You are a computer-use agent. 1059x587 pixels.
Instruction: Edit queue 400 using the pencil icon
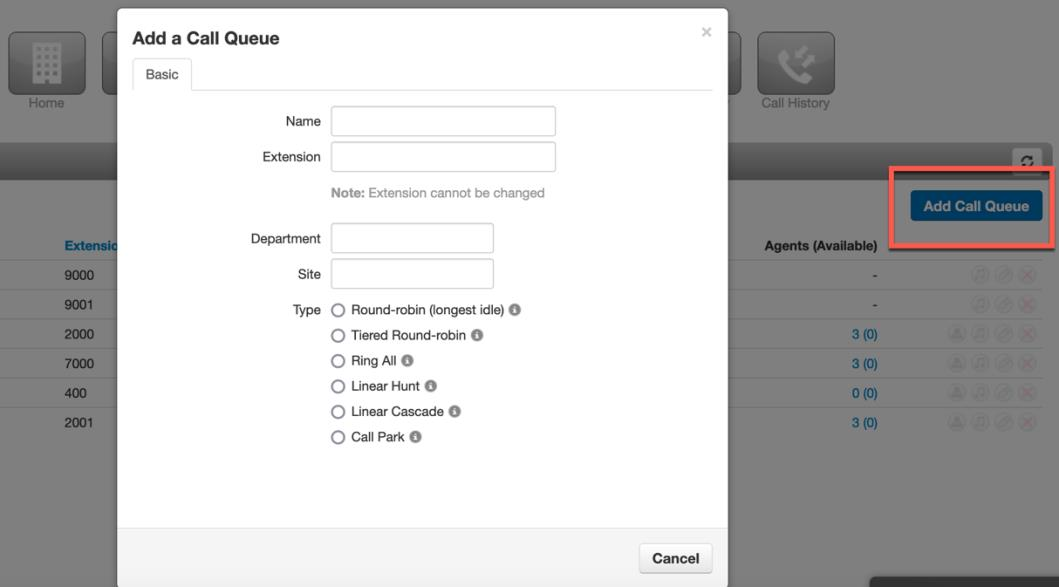(x=1004, y=393)
